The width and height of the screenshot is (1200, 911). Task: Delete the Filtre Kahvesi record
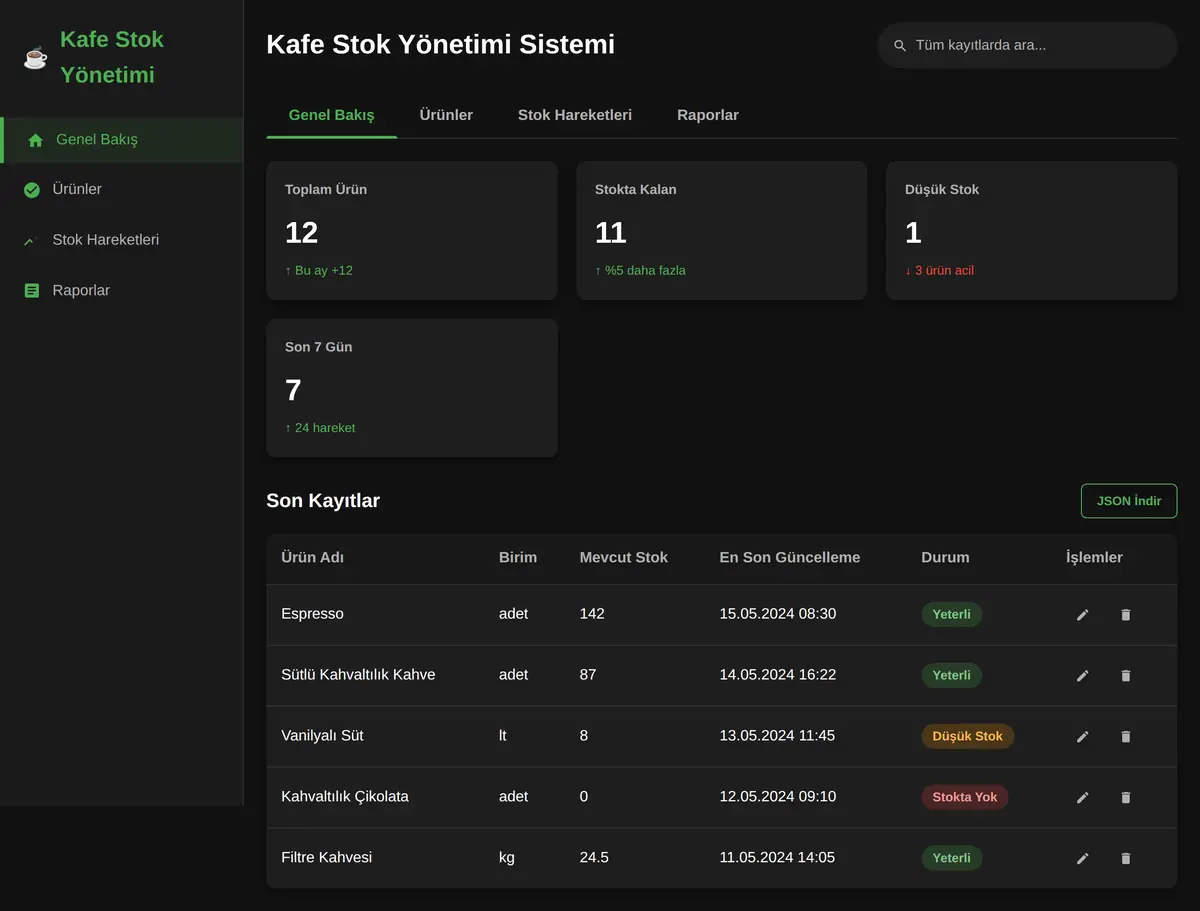[x=1126, y=859]
